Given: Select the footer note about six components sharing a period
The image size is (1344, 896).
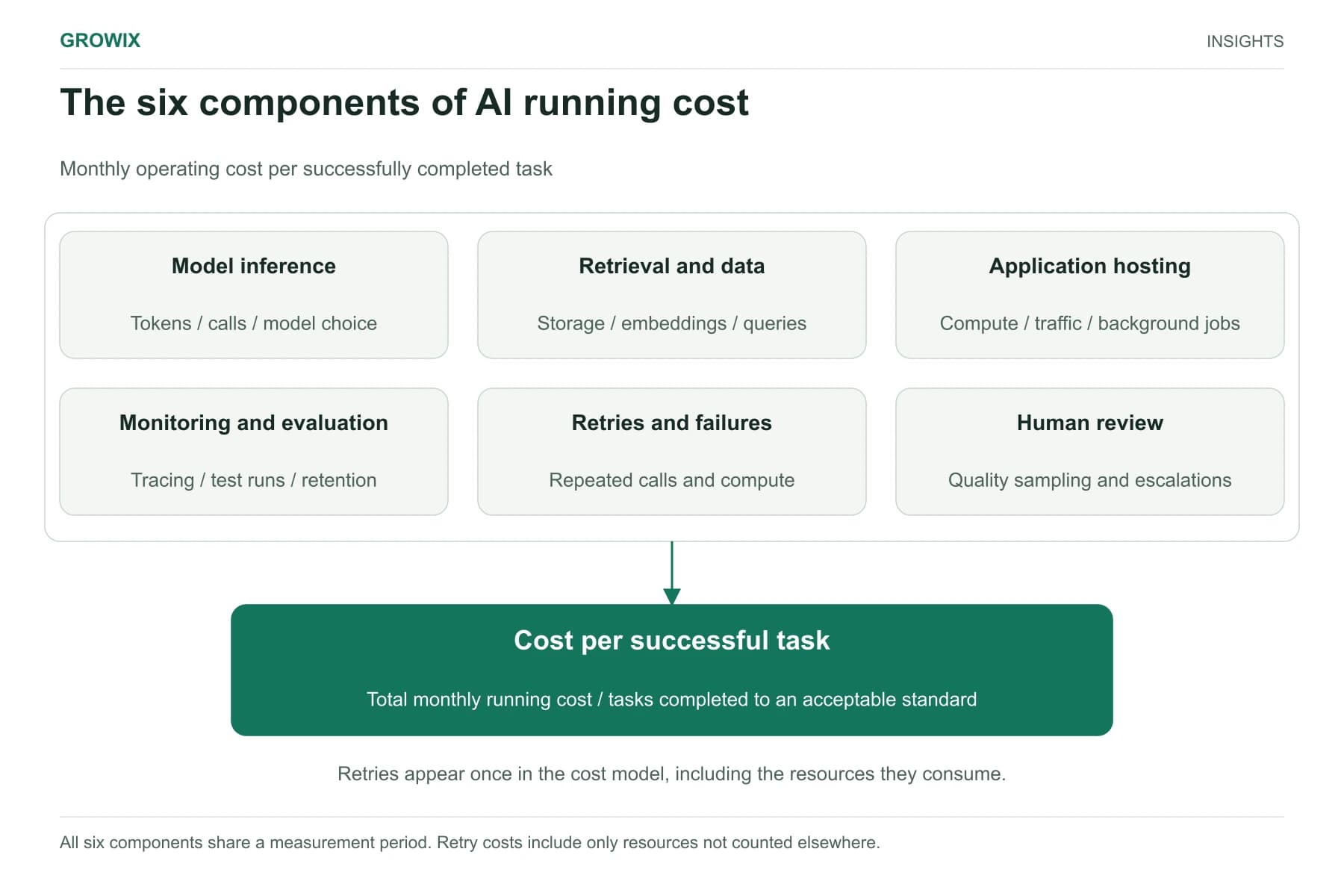Looking at the screenshot, I should pyautogui.click(x=470, y=842).
